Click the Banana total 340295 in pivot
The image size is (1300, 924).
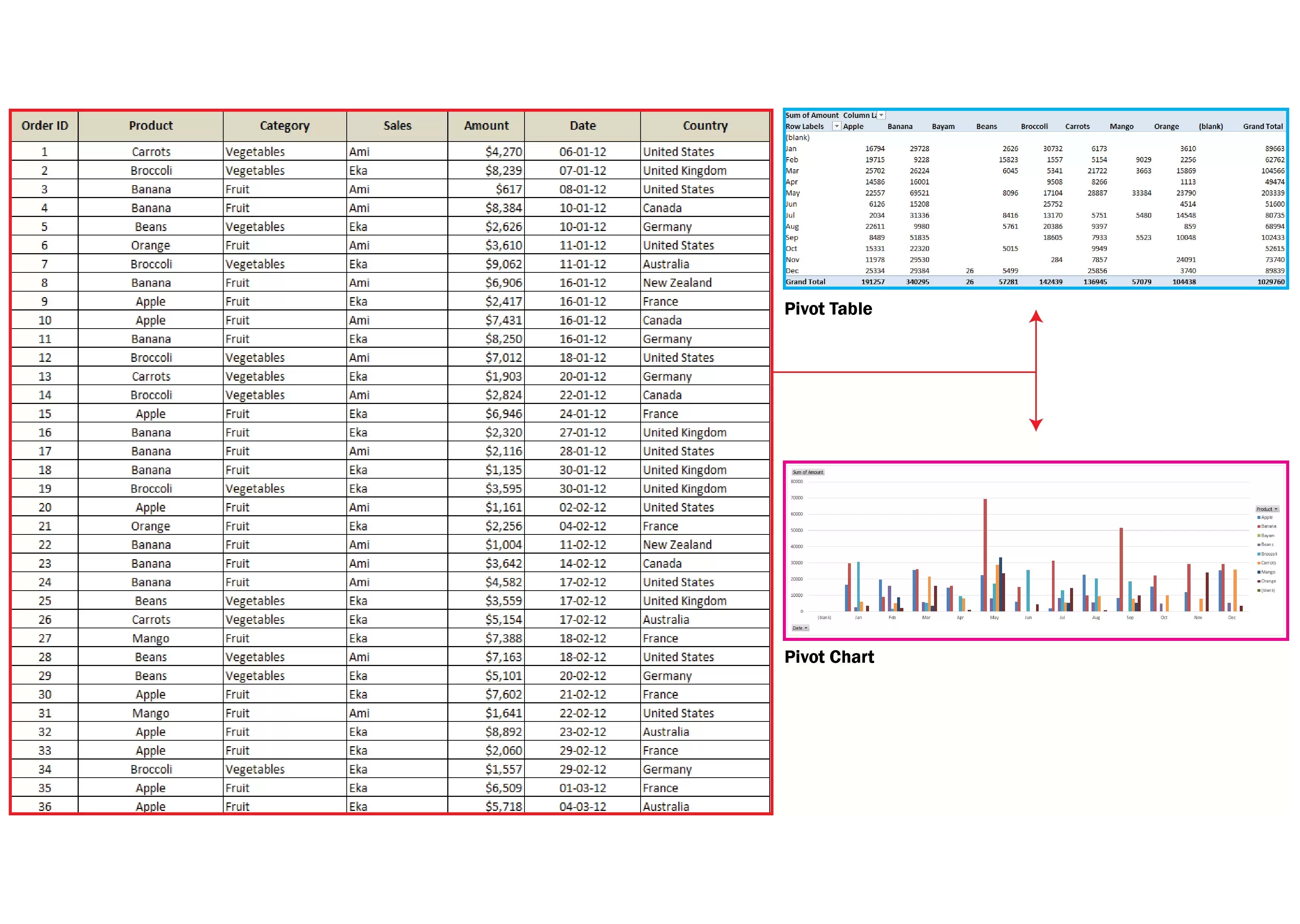(x=917, y=282)
